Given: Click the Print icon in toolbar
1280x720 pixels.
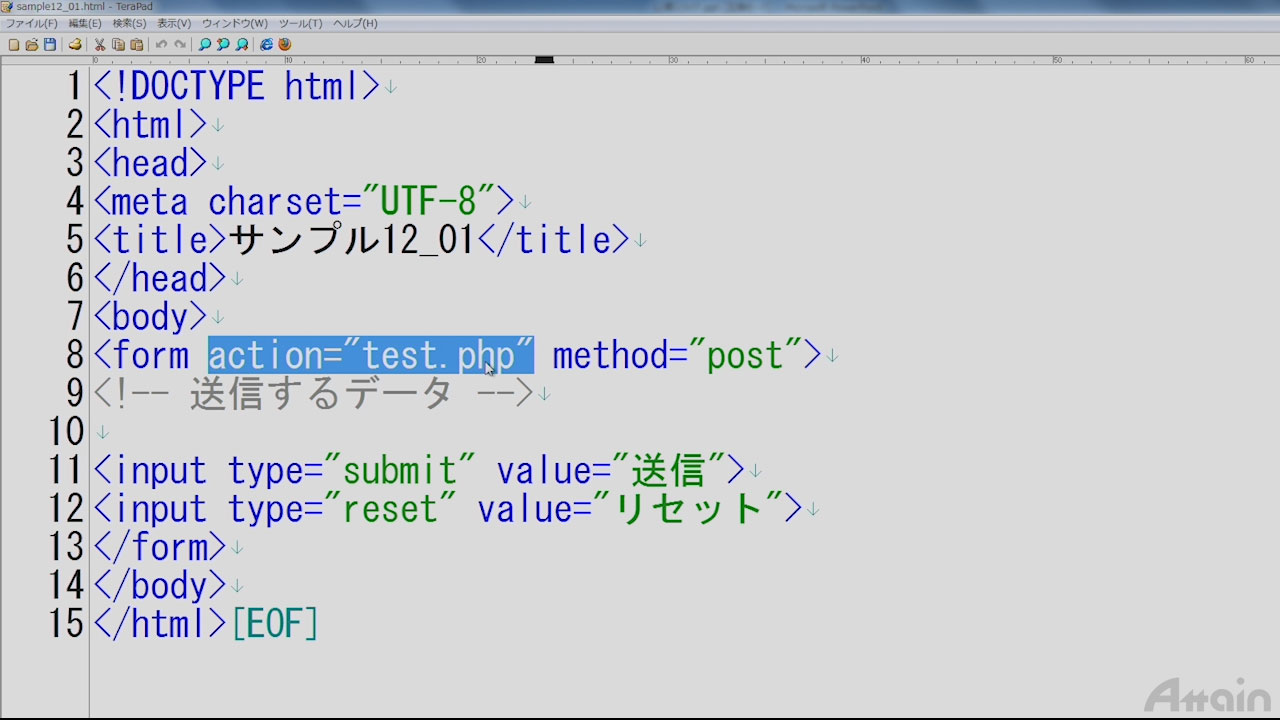Looking at the screenshot, I should click(x=75, y=44).
